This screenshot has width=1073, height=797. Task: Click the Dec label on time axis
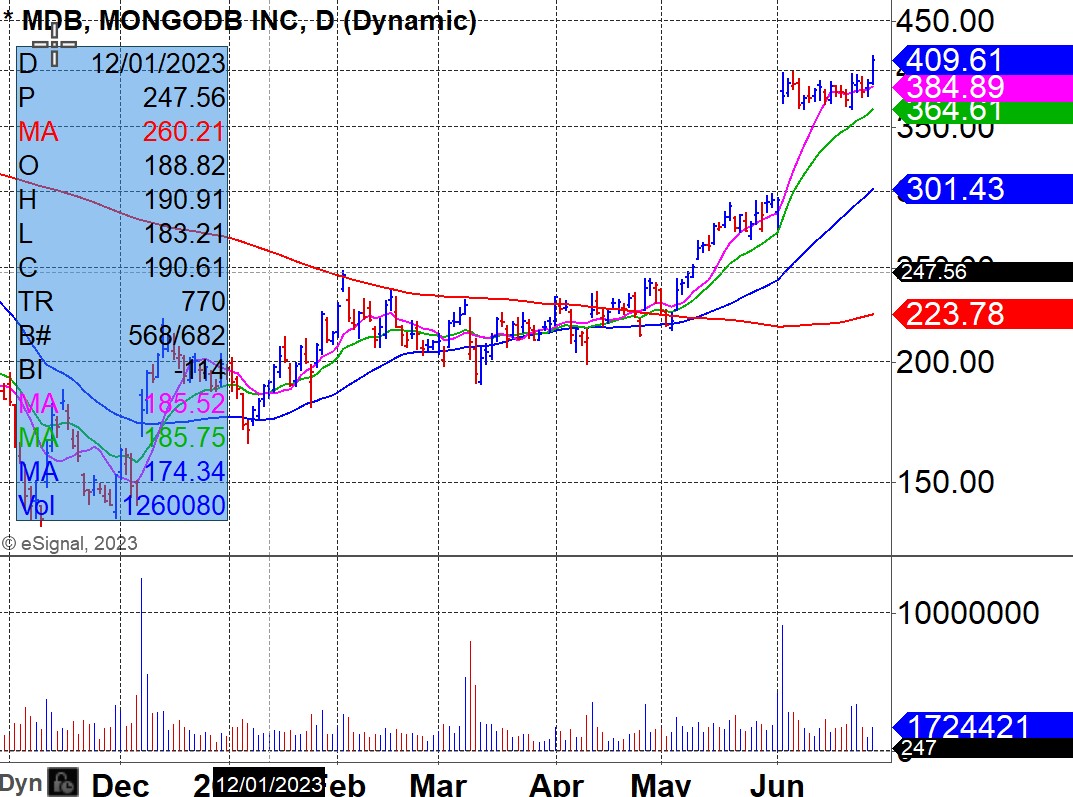pos(120,785)
